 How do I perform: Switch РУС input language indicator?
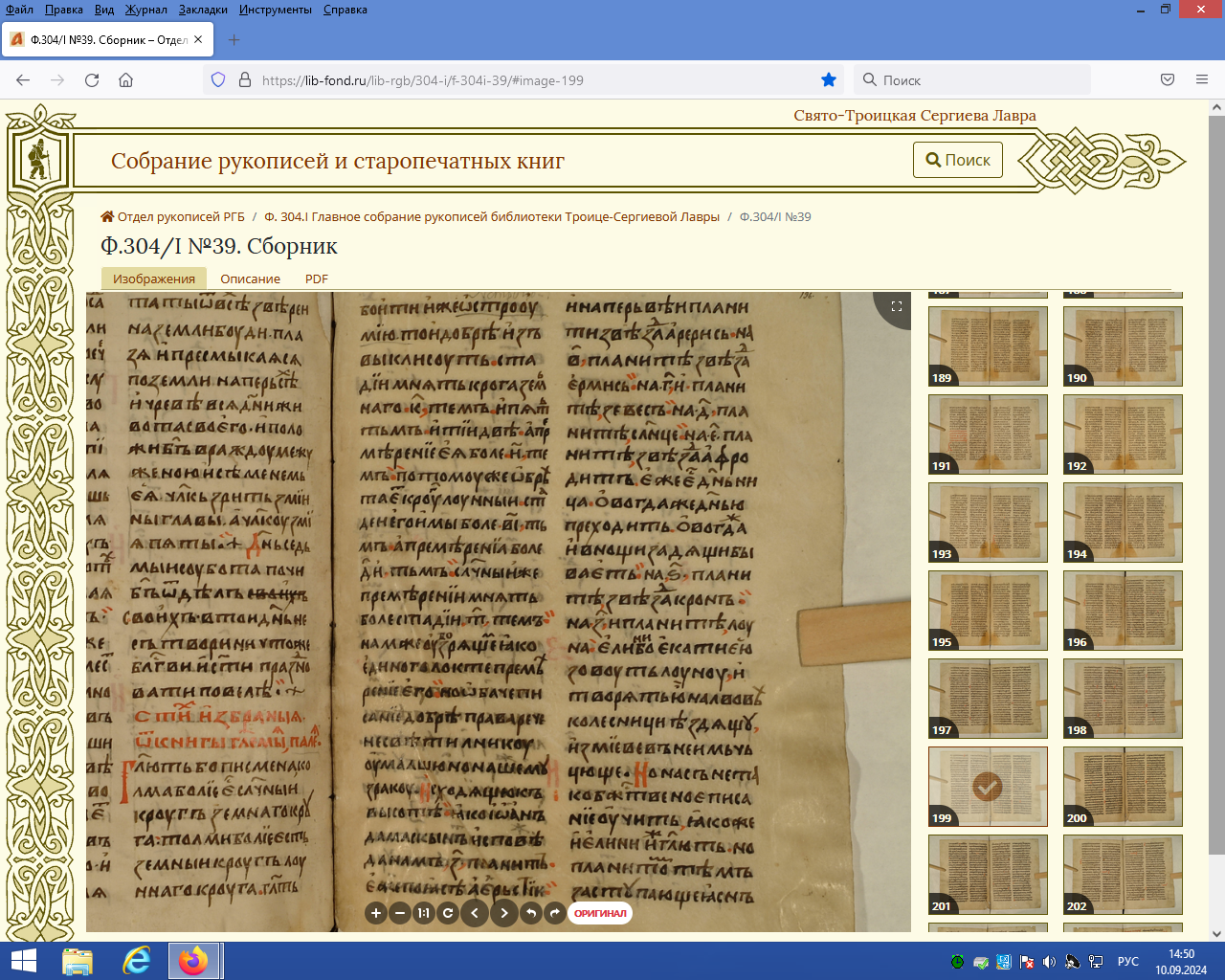click(1128, 962)
